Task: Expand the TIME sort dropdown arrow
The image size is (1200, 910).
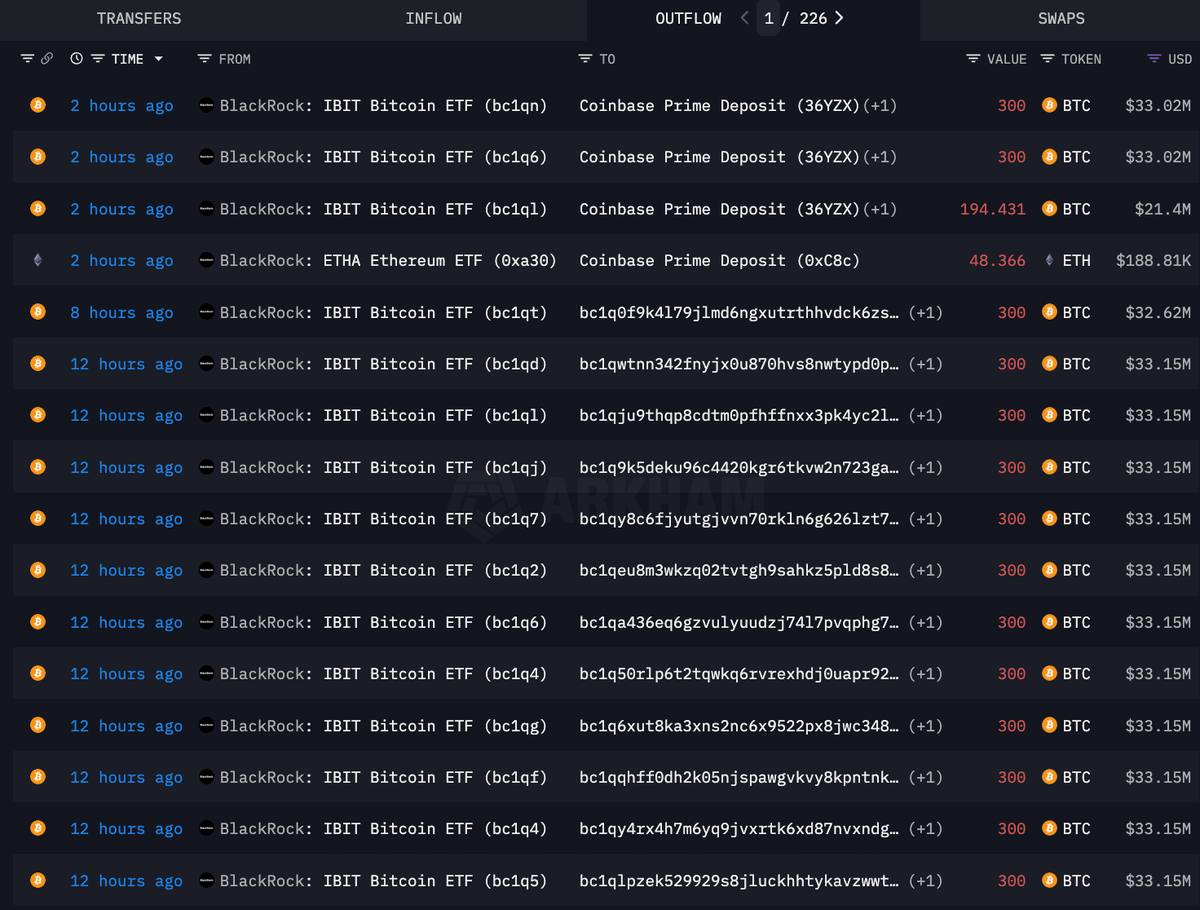Action: tap(158, 59)
